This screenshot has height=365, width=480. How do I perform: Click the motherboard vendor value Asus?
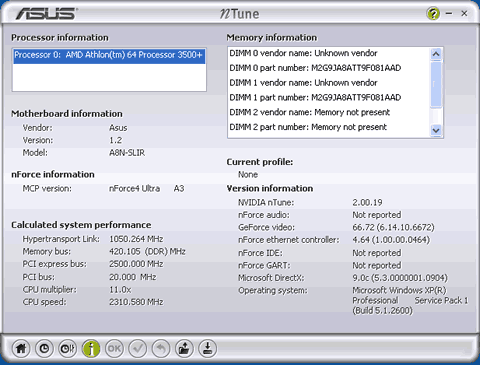(118, 128)
